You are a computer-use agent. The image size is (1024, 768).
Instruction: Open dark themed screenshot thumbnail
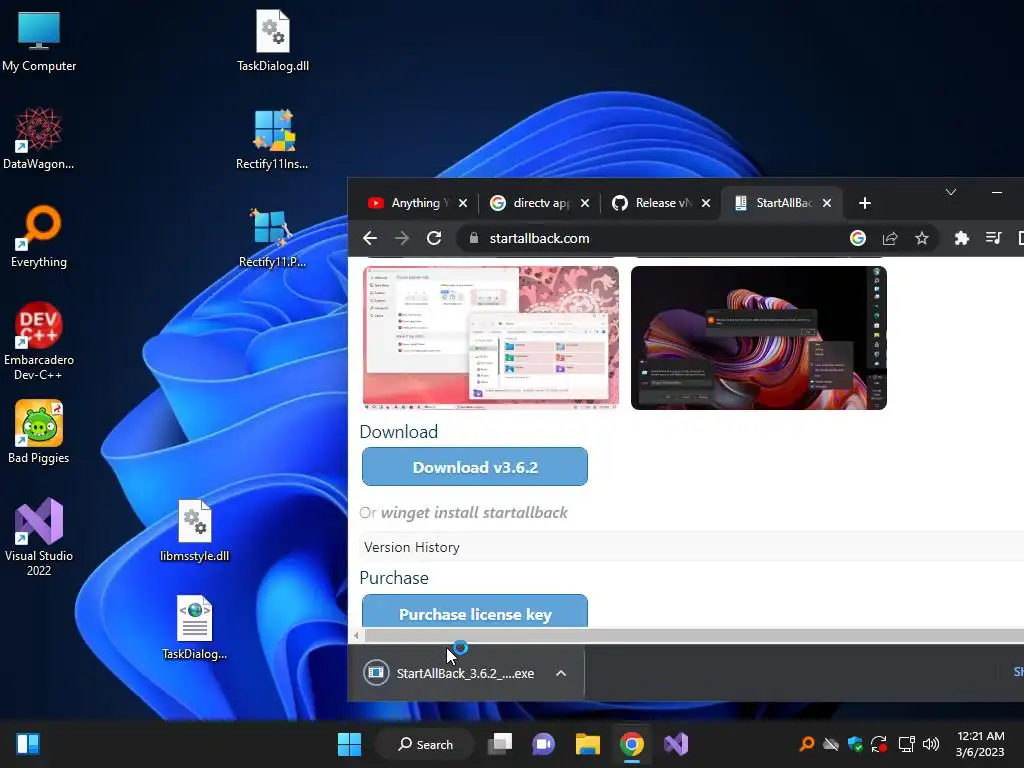(x=759, y=338)
